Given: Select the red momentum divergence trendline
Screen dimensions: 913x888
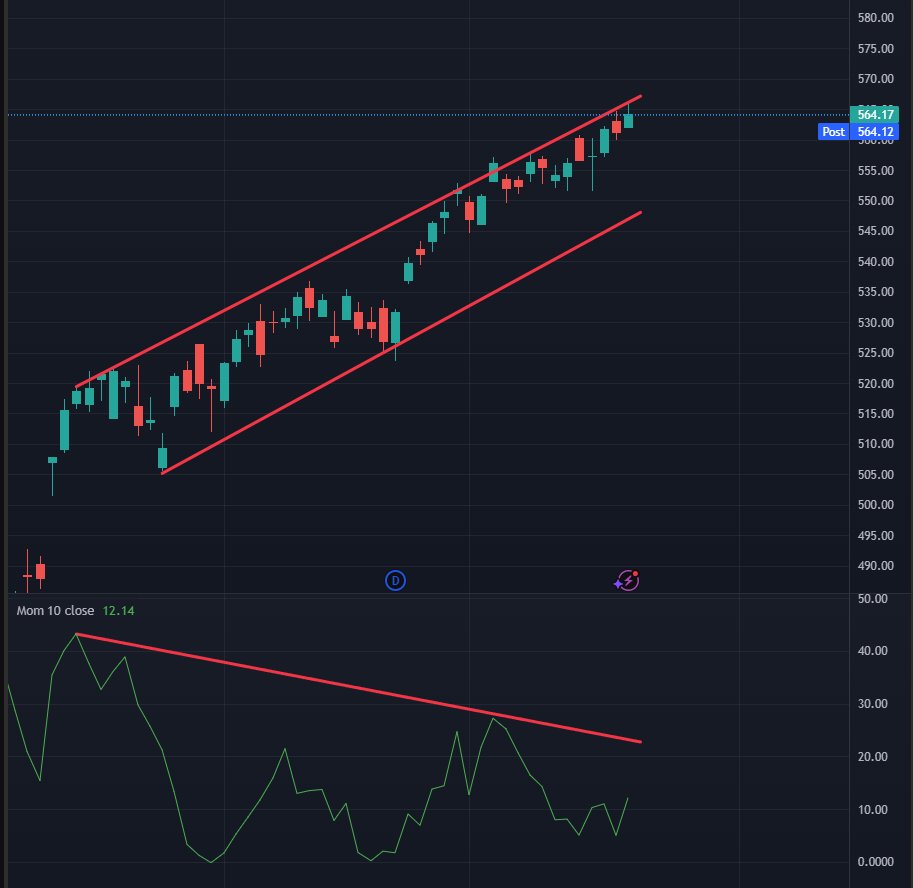Looking at the screenshot, I should click(x=358, y=688).
